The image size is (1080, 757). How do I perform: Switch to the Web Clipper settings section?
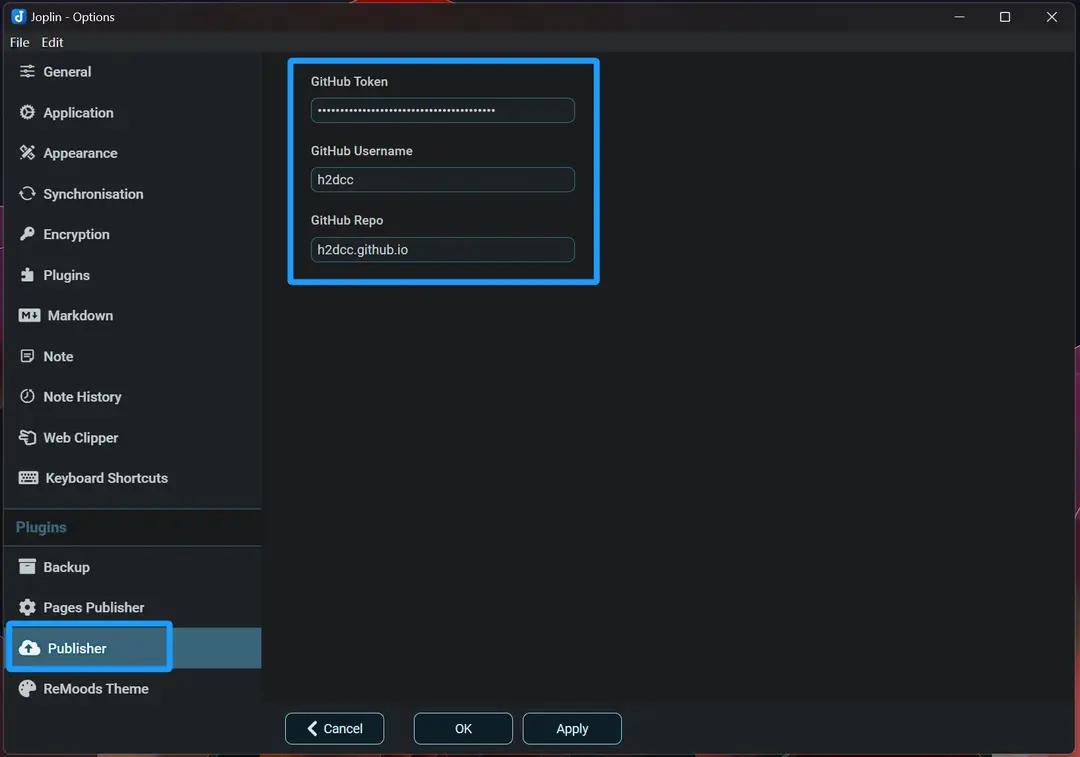pyautogui.click(x=80, y=438)
